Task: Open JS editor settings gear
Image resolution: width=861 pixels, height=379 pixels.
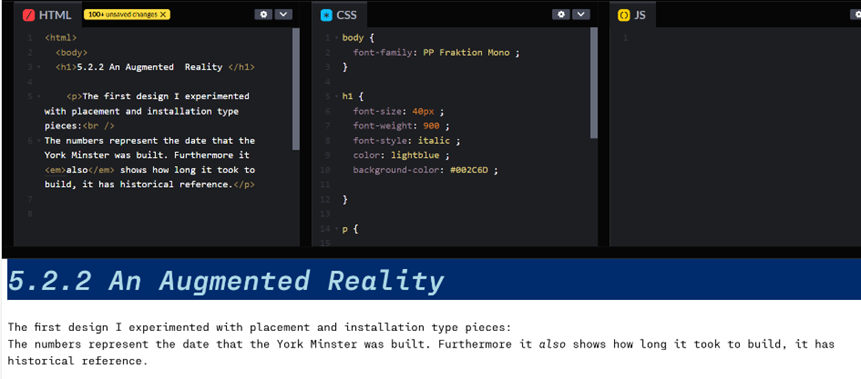Action: point(856,14)
